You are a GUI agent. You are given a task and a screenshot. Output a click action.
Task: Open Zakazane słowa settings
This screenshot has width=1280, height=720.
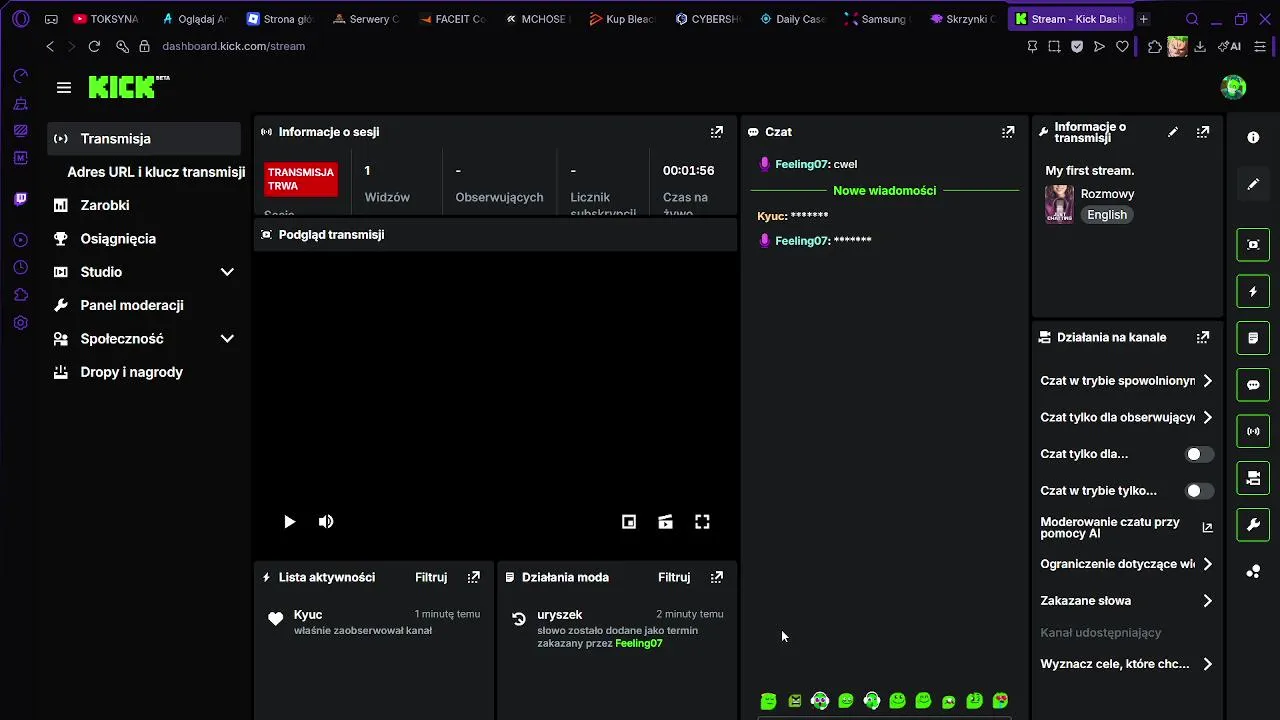click(1127, 601)
